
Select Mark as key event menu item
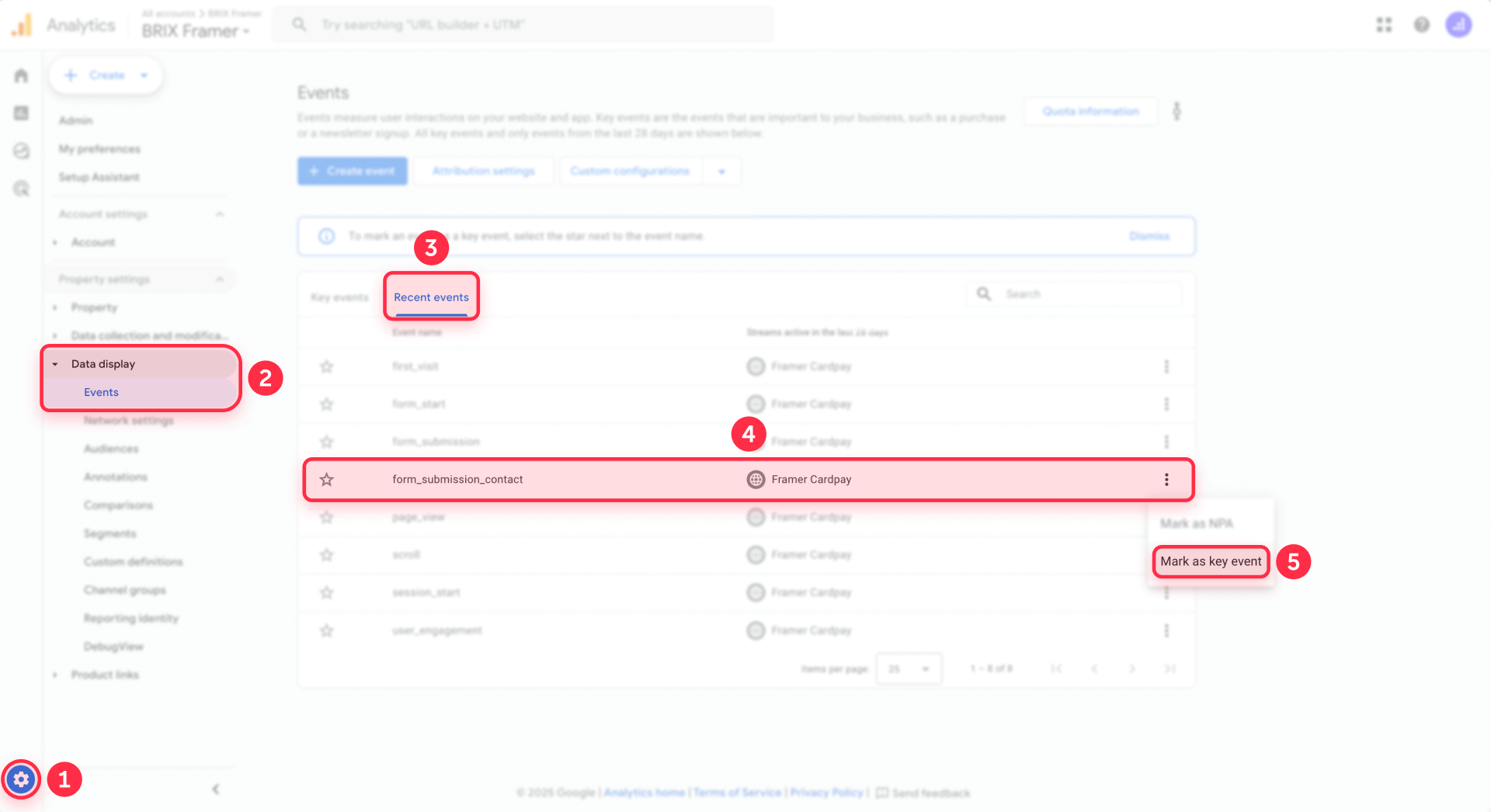point(1211,561)
